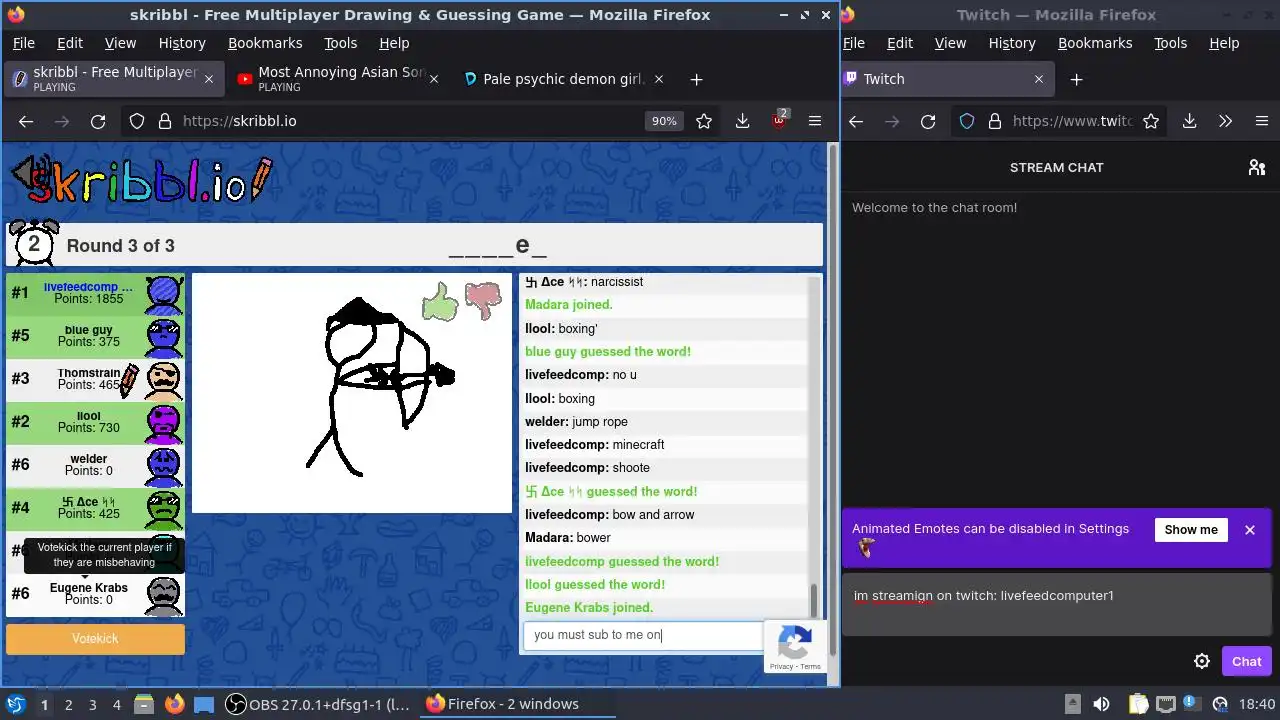The image size is (1280, 720).
Task: Open the skribbl window Bookmarks menu
Action: tap(265, 43)
